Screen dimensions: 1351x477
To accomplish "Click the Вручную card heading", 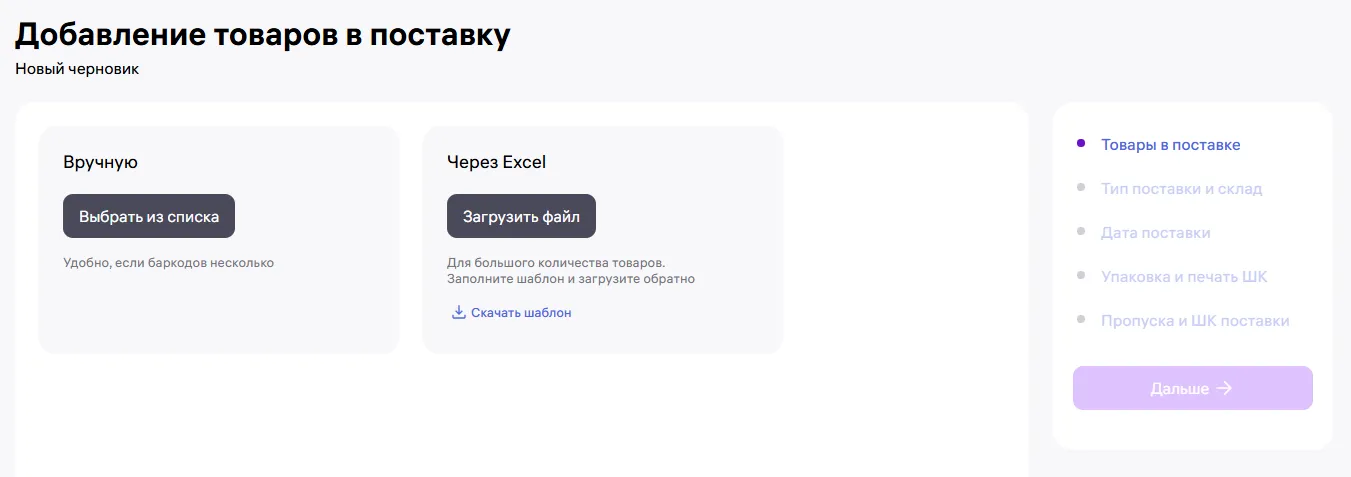I will click(x=100, y=162).
